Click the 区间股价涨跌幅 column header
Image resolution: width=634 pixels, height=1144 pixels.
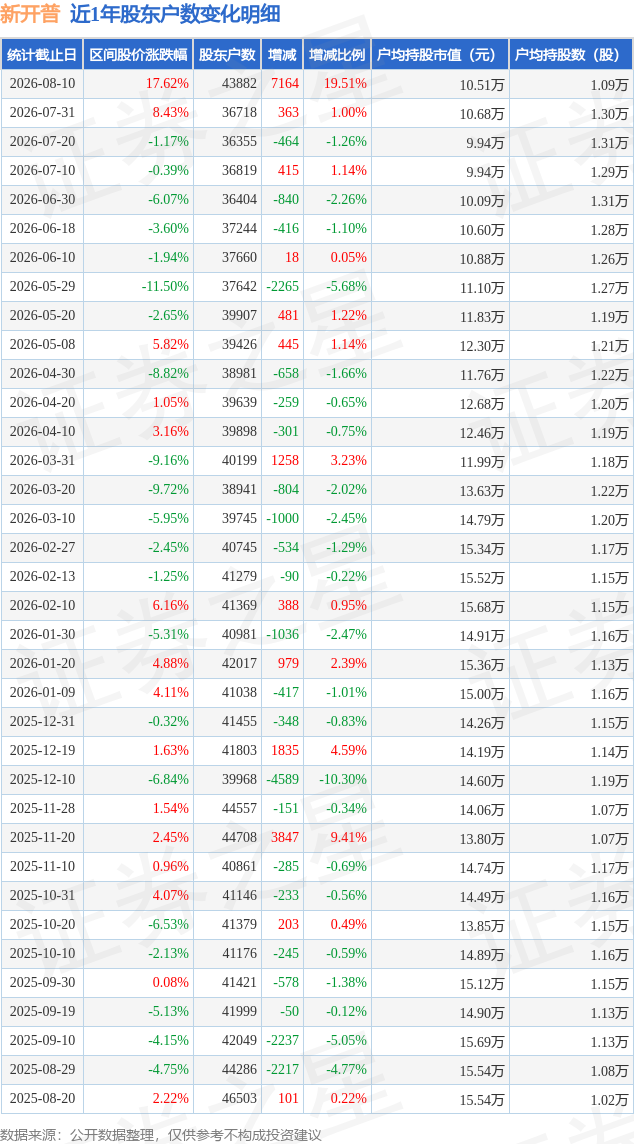(x=138, y=55)
